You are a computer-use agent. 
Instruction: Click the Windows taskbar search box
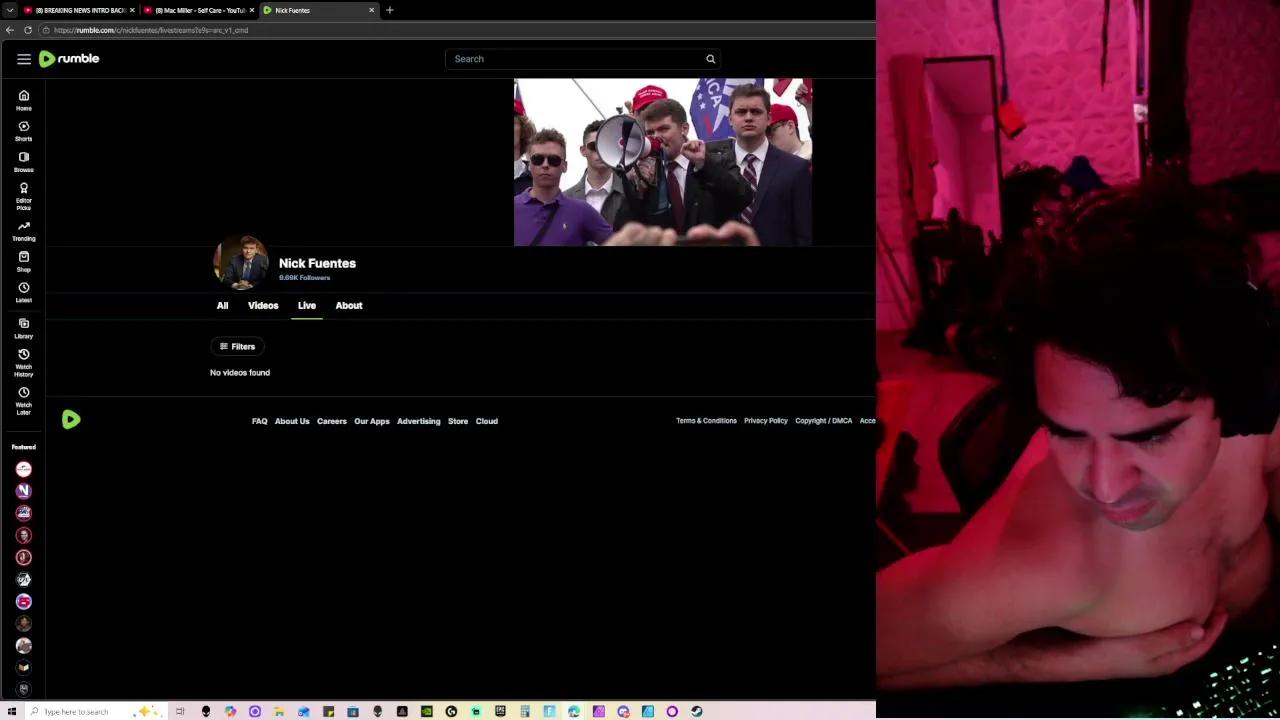(x=95, y=711)
